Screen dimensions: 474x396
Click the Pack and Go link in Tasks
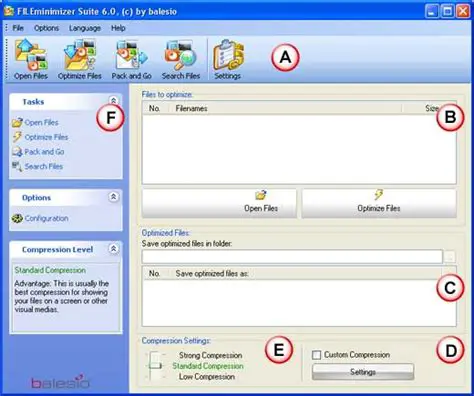point(44,152)
